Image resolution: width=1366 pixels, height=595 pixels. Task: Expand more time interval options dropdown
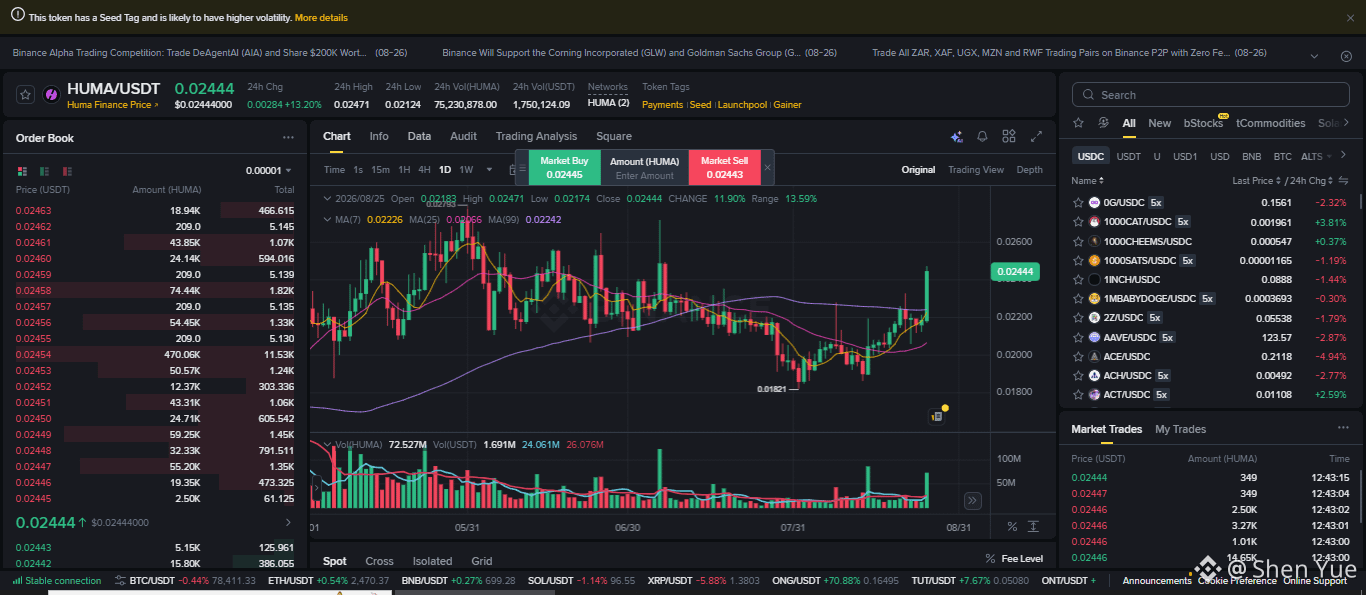[x=489, y=170]
